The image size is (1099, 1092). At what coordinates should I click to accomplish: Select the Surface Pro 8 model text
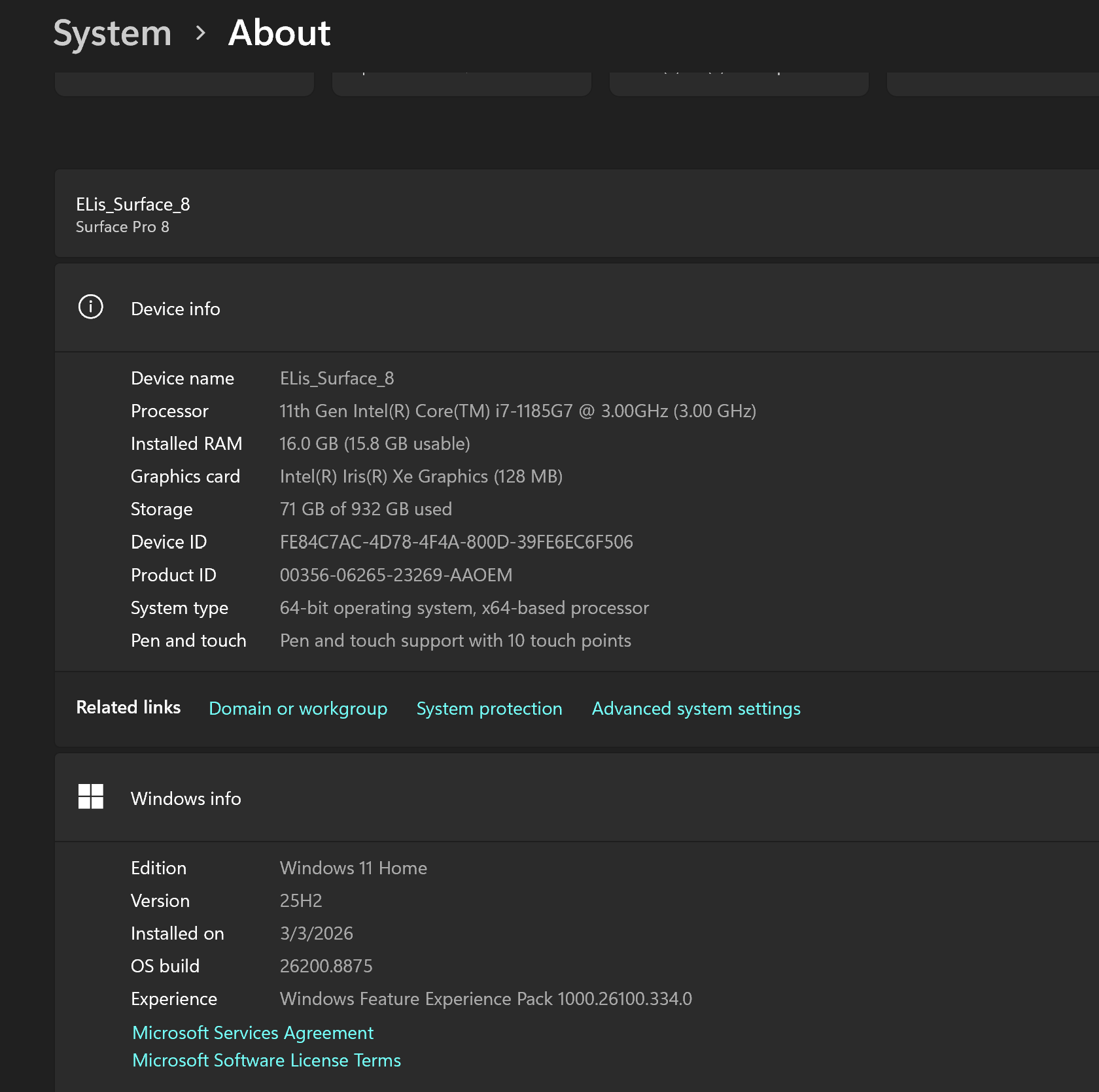[x=122, y=227]
